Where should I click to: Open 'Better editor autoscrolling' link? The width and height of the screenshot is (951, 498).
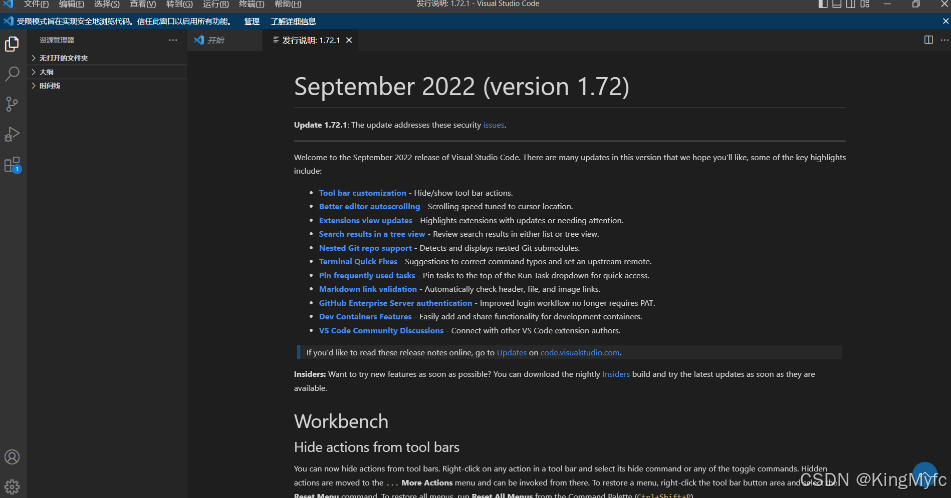(369, 206)
